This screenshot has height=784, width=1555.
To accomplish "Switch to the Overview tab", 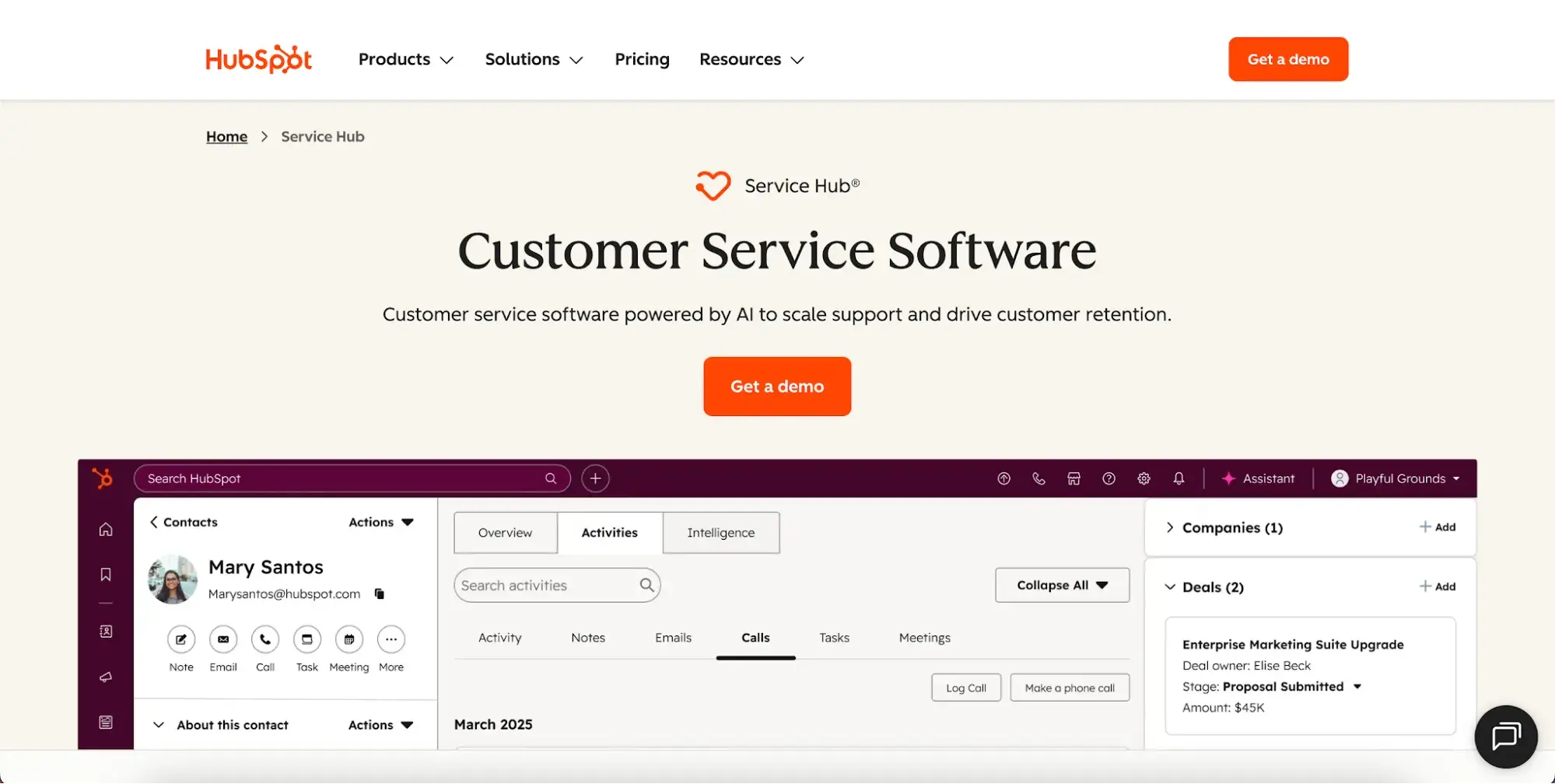I will coord(506,533).
